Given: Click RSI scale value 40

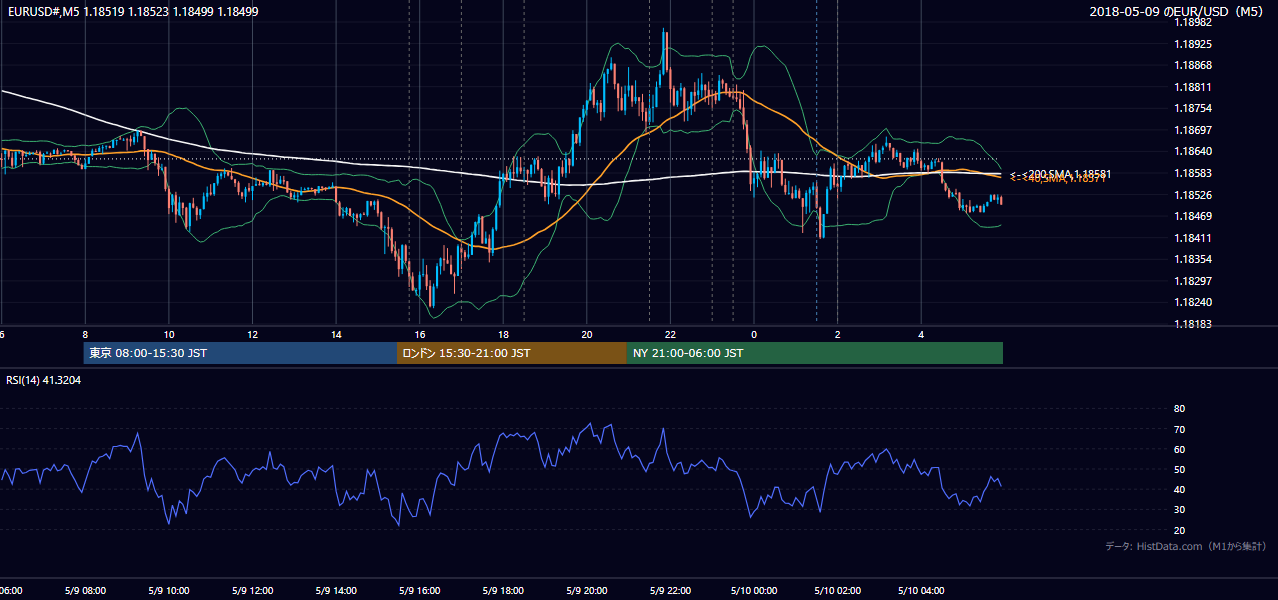Looking at the screenshot, I should pyautogui.click(x=1179, y=490).
